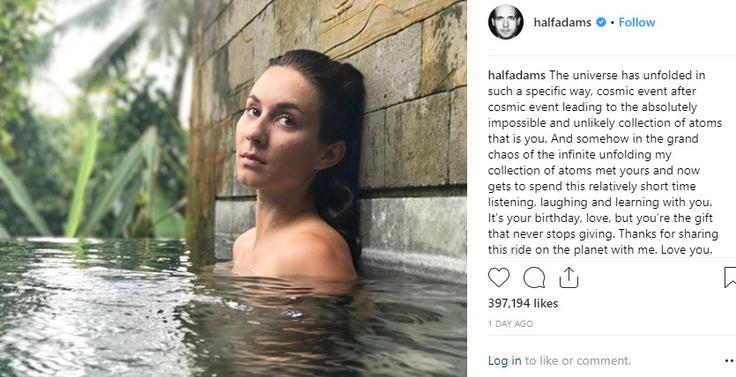The image size is (736, 377).
Task: Open halfadams profile from the header username
Action: pos(562,22)
